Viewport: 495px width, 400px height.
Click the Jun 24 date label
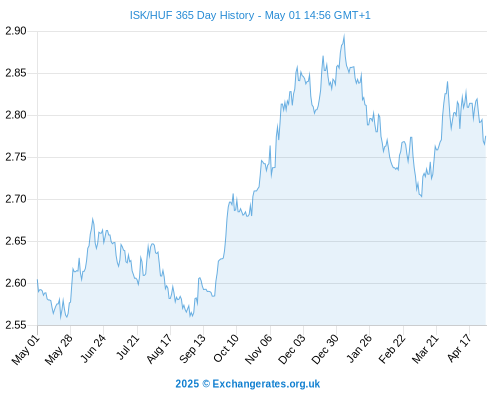pyautogui.click(x=93, y=349)
